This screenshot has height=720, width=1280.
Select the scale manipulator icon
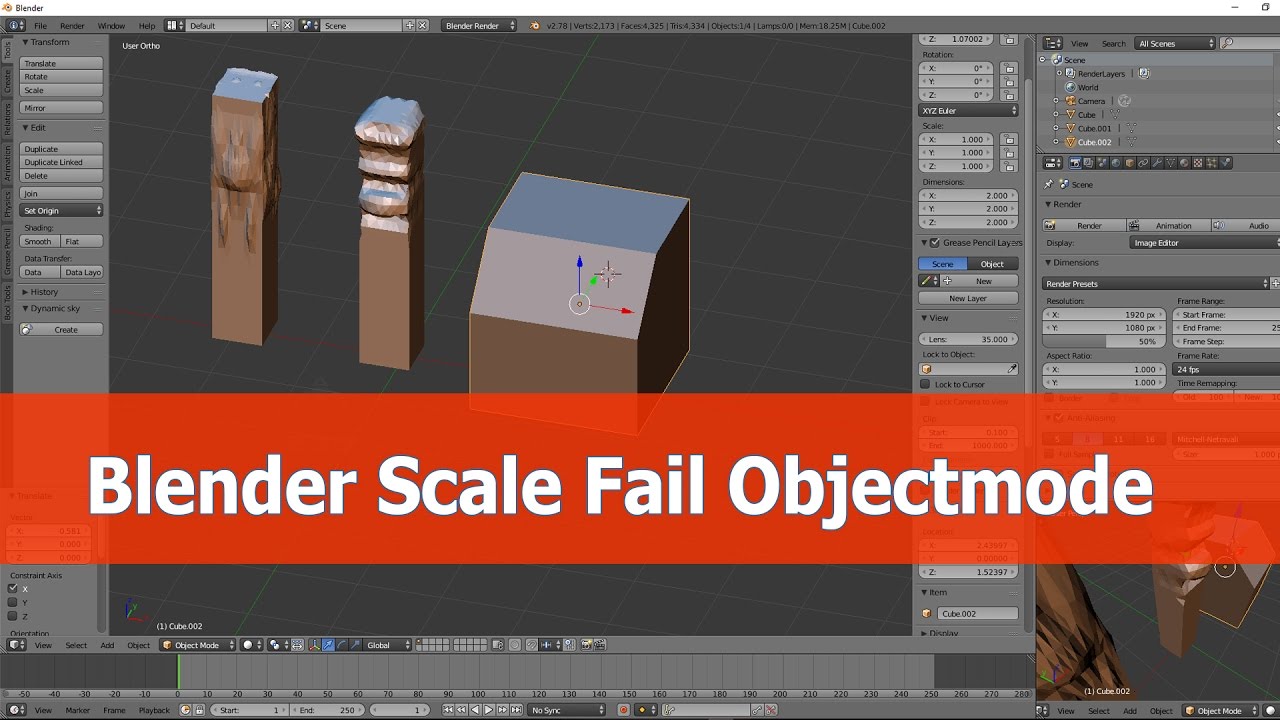pyautogui.click(x=356, y=645)
